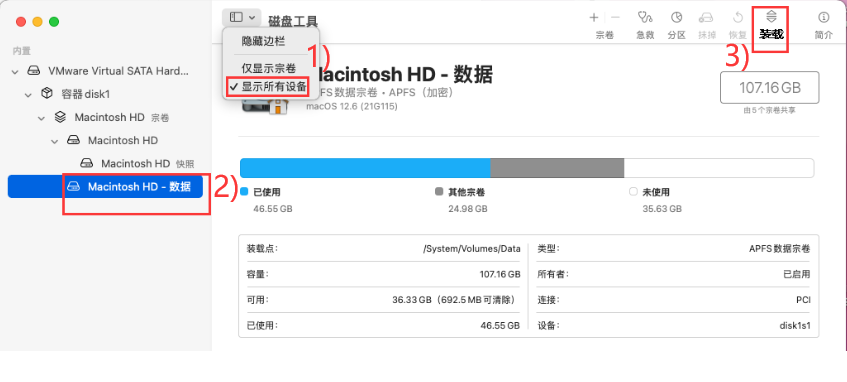Click the stacked layers icon for Macintosh HD 宗卷

coord(60,117)
